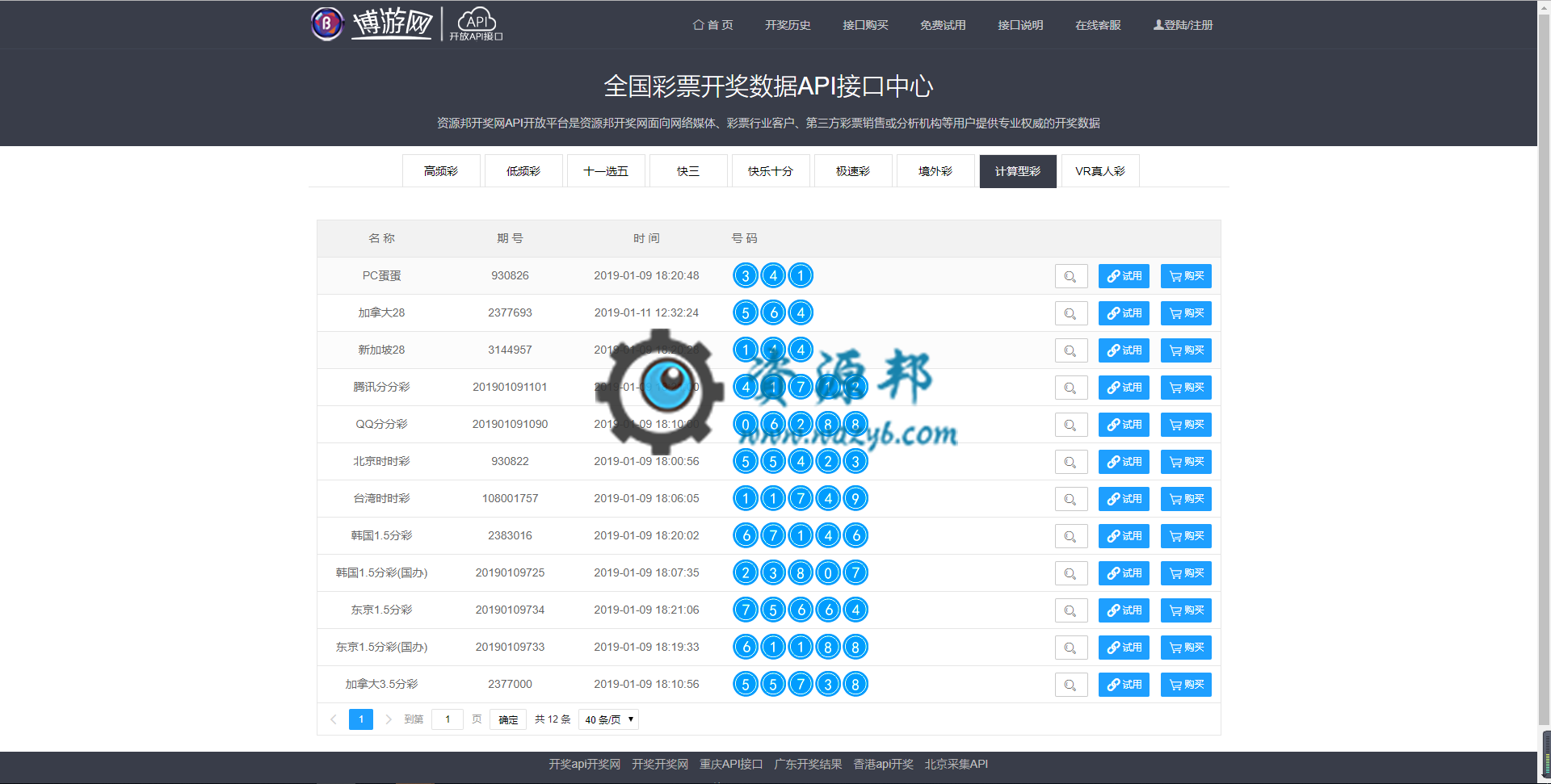Go to the previous page arrow
1551x784 pixels.
pos(334,719)
